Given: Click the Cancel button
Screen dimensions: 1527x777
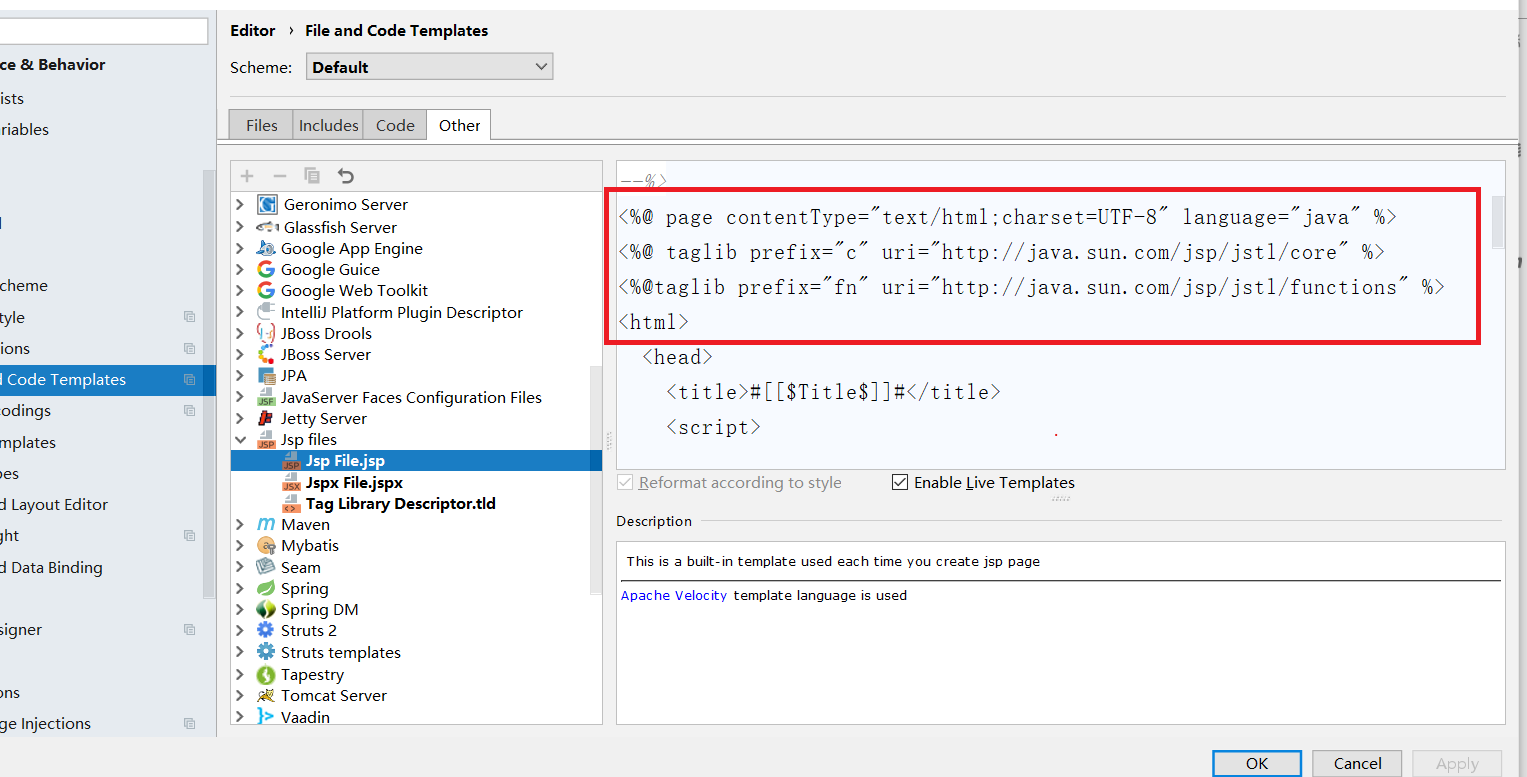Looking at the screenshot, I should (x=1357, y=763).
